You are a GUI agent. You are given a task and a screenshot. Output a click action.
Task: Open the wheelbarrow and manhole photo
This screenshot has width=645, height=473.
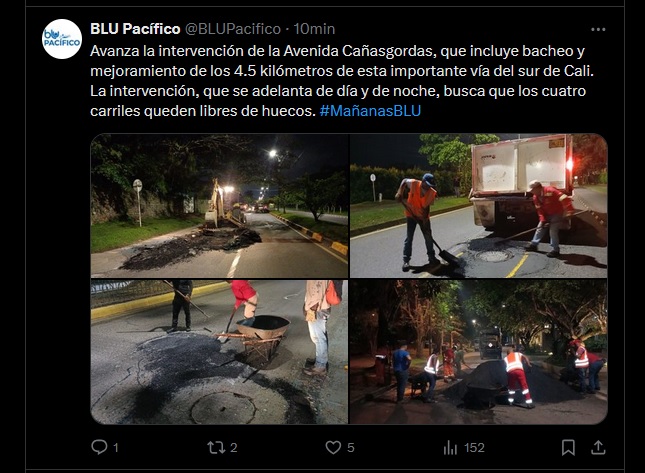219,352
